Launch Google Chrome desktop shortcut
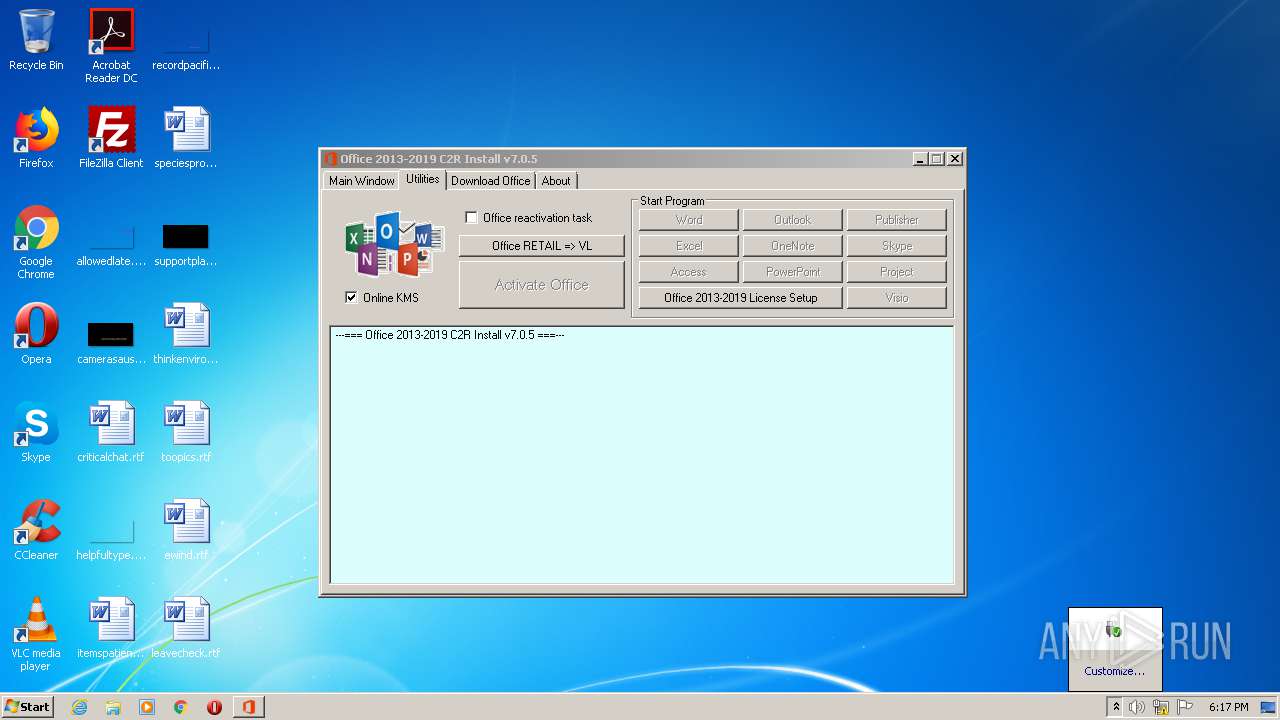 tap(36, 242)
